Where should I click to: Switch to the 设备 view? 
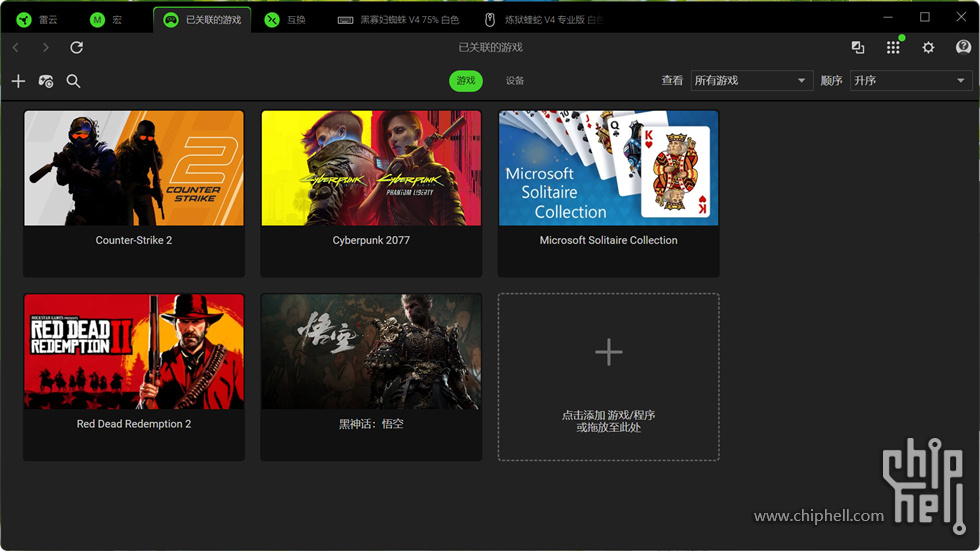point(515,81)
